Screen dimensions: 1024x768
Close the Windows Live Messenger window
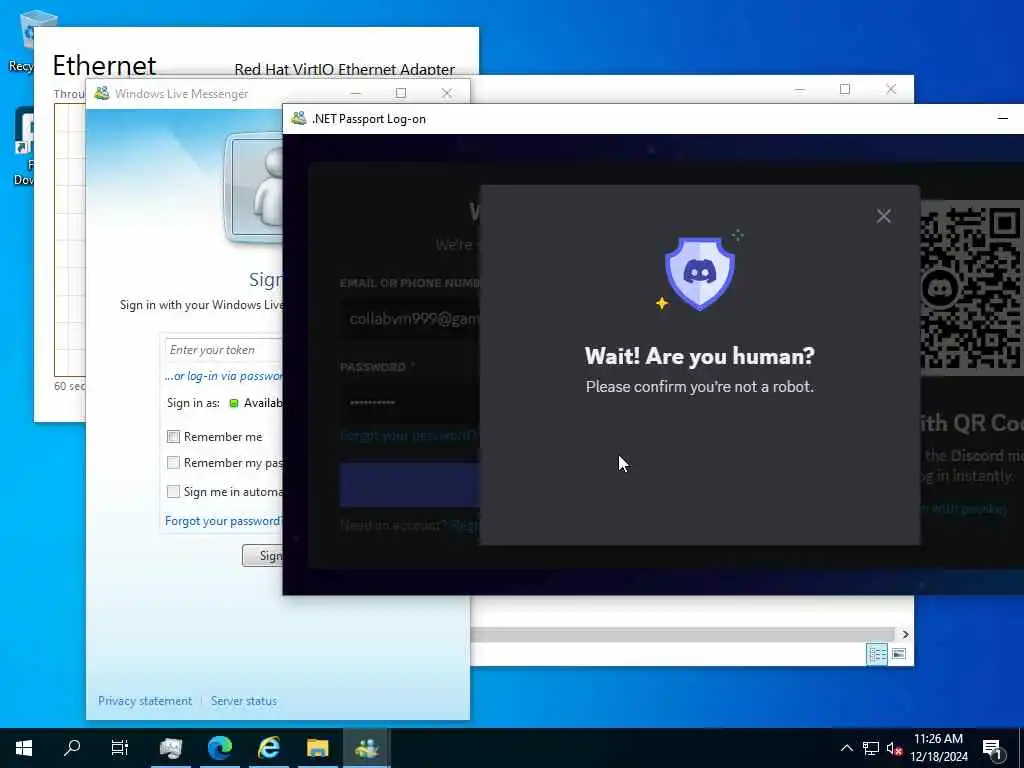click(447, 93)
